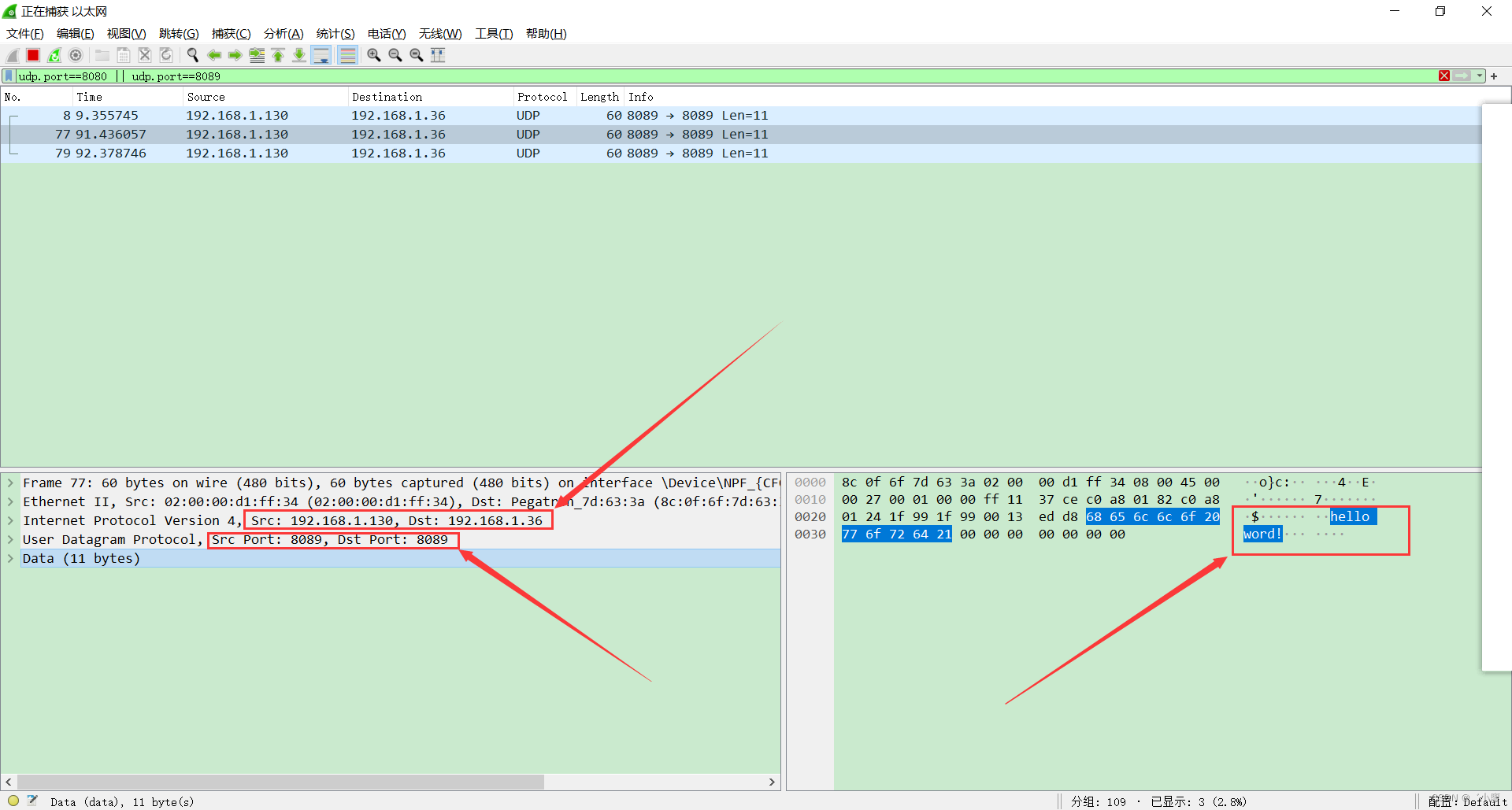Jump to the first packet
The height and width of the screenshot is (810, 1512).
tap(278, 55)
